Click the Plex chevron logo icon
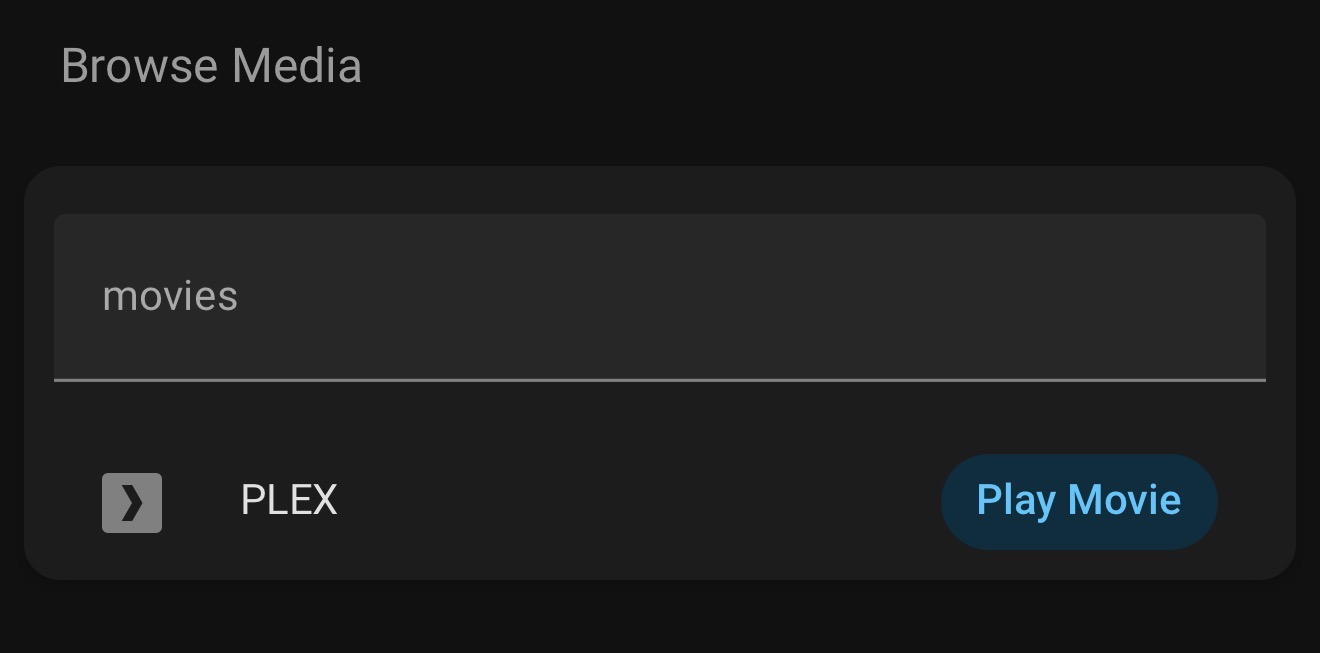 pos(132,503)
